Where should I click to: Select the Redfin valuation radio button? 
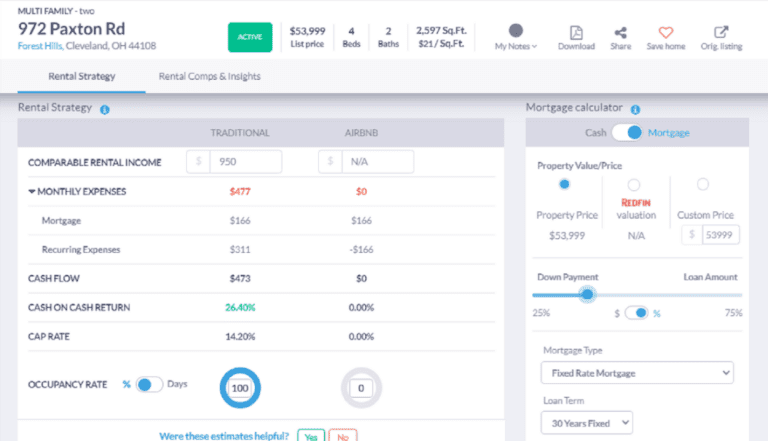point(633,184)
